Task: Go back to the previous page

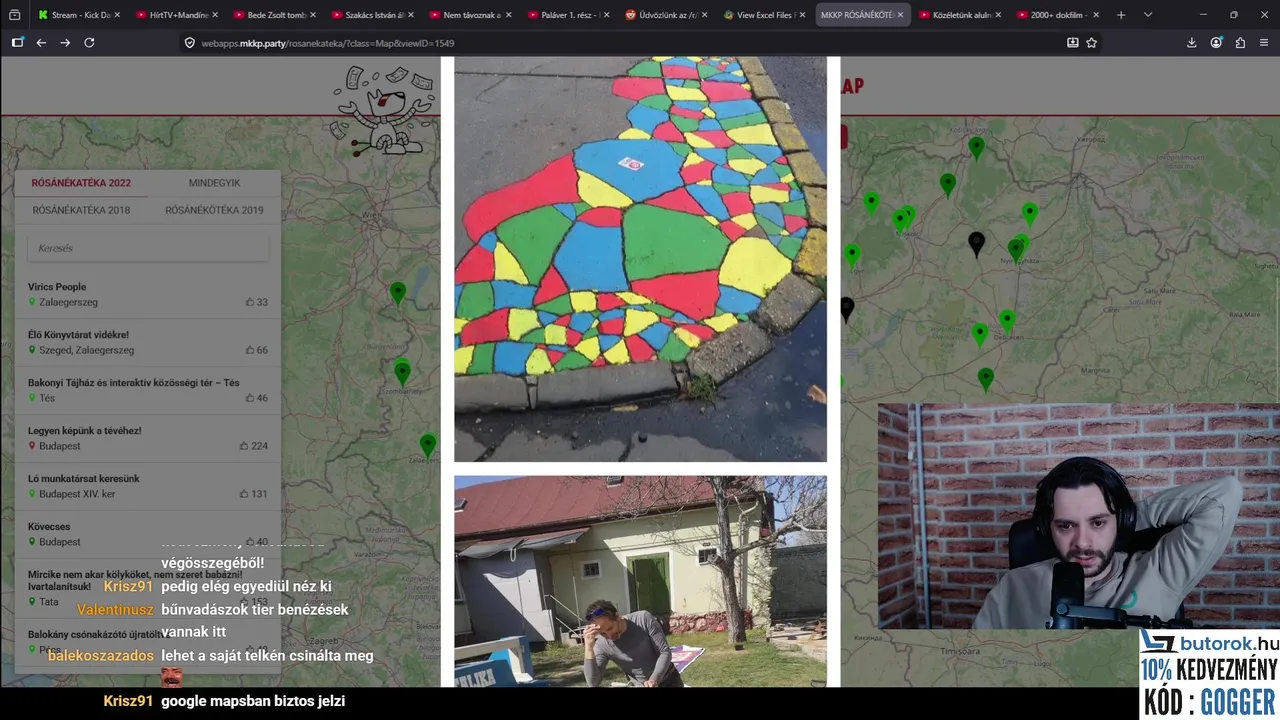Action: (x=41, y=43)
